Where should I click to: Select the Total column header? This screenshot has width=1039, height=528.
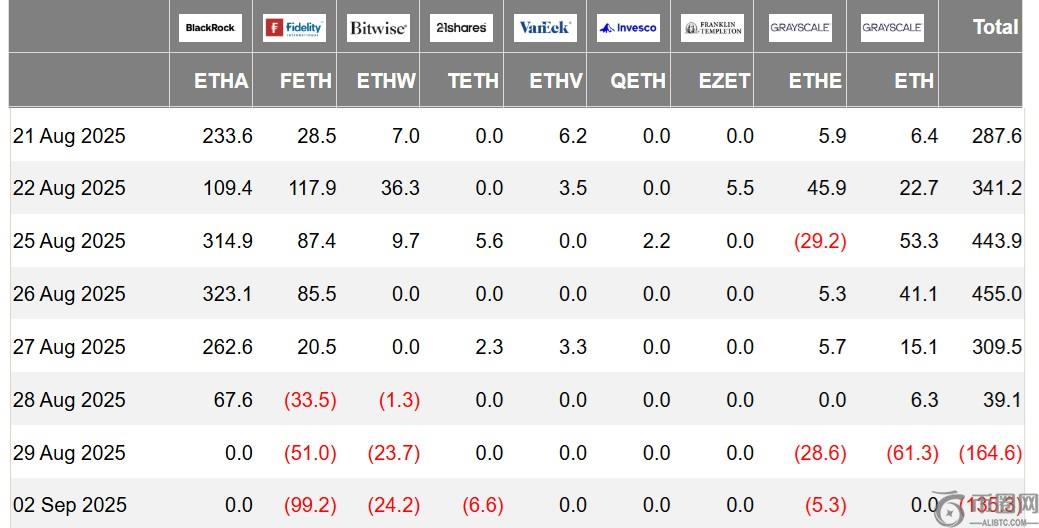tap(995, 27)
